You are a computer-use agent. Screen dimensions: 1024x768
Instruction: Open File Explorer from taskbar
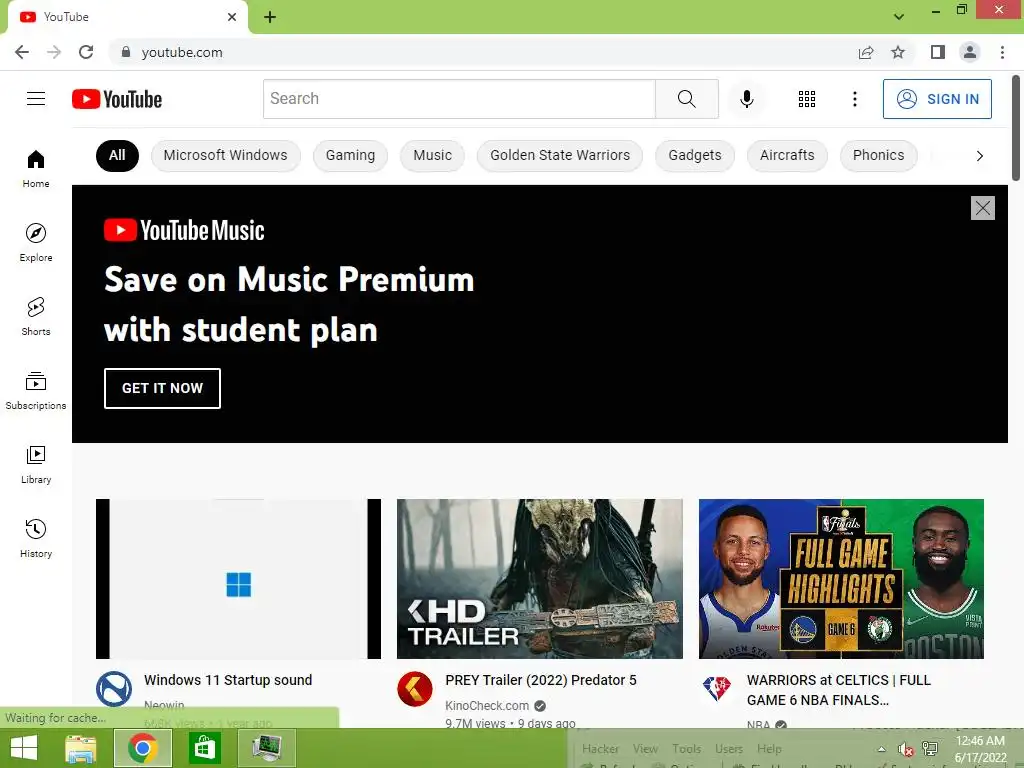80,748
